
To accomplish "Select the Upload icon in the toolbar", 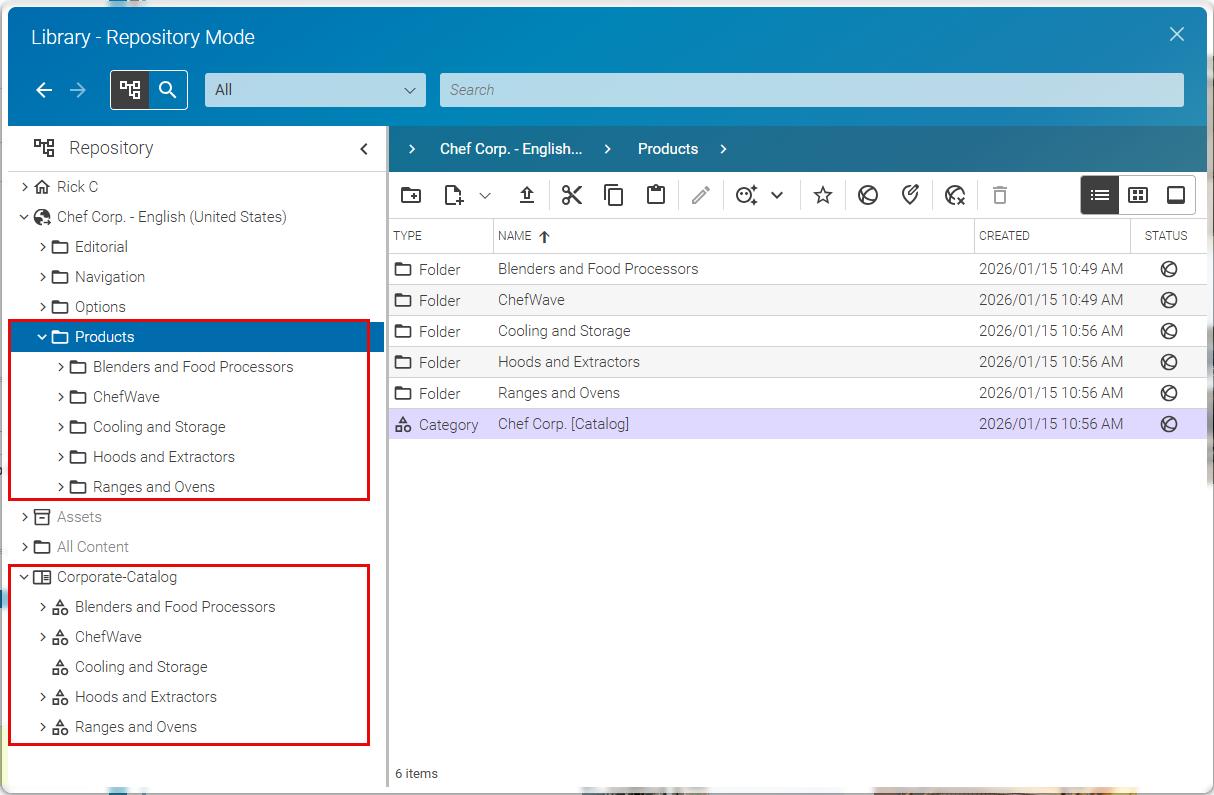I will coord(527,195).
